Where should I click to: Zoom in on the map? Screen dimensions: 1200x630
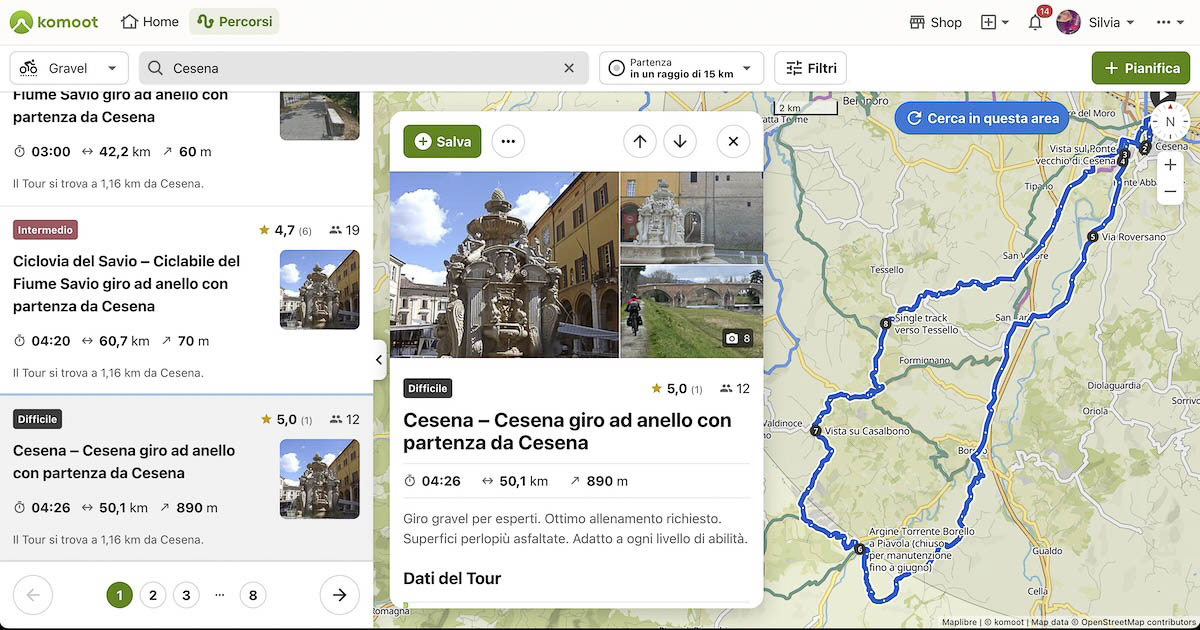pyautogui.click(x=1170, y=165)
